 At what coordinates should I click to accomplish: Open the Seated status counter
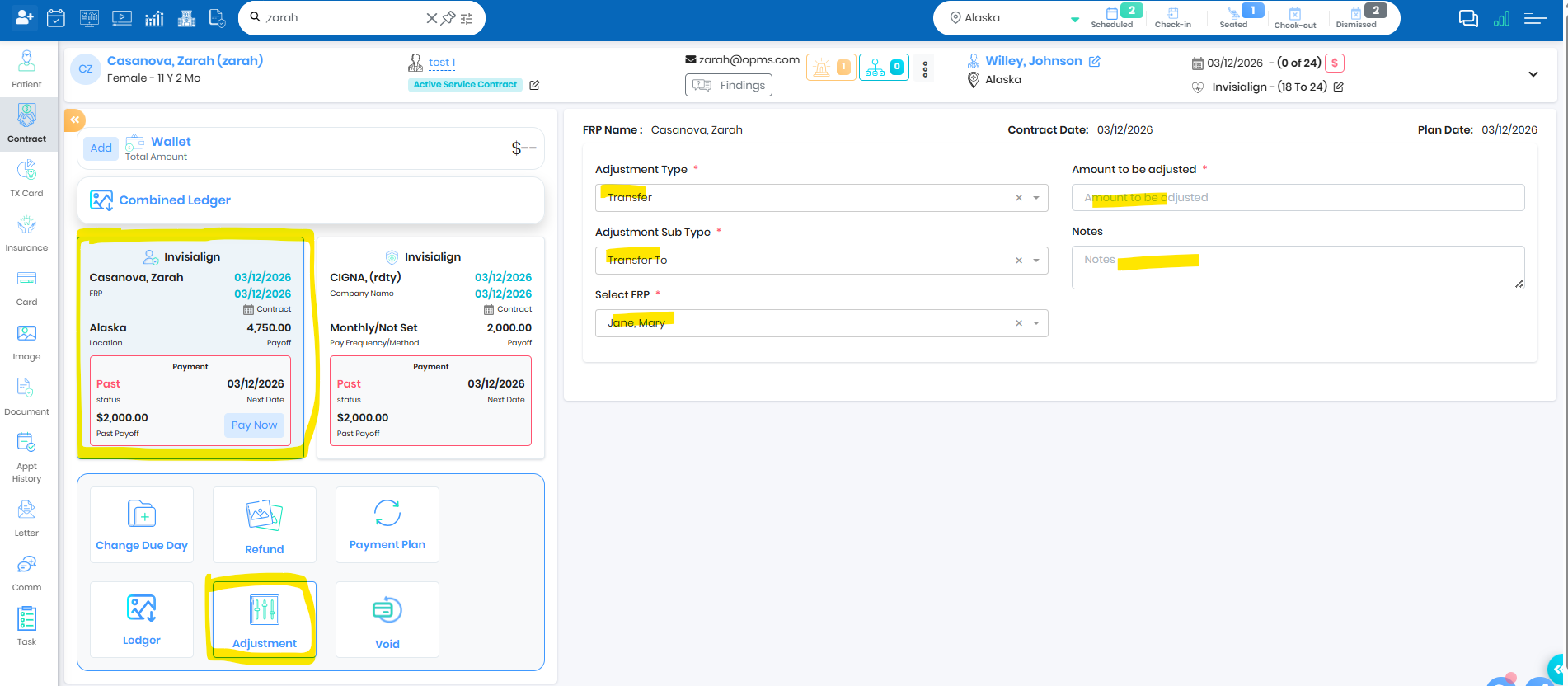1234,17
